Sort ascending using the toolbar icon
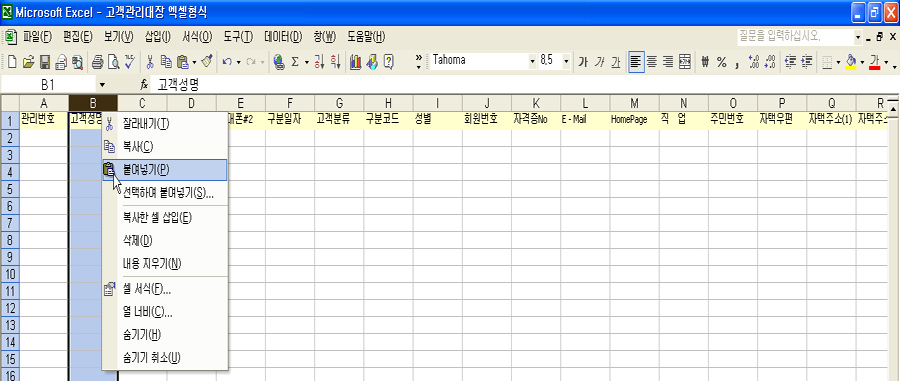 click(x=320, y=61)
